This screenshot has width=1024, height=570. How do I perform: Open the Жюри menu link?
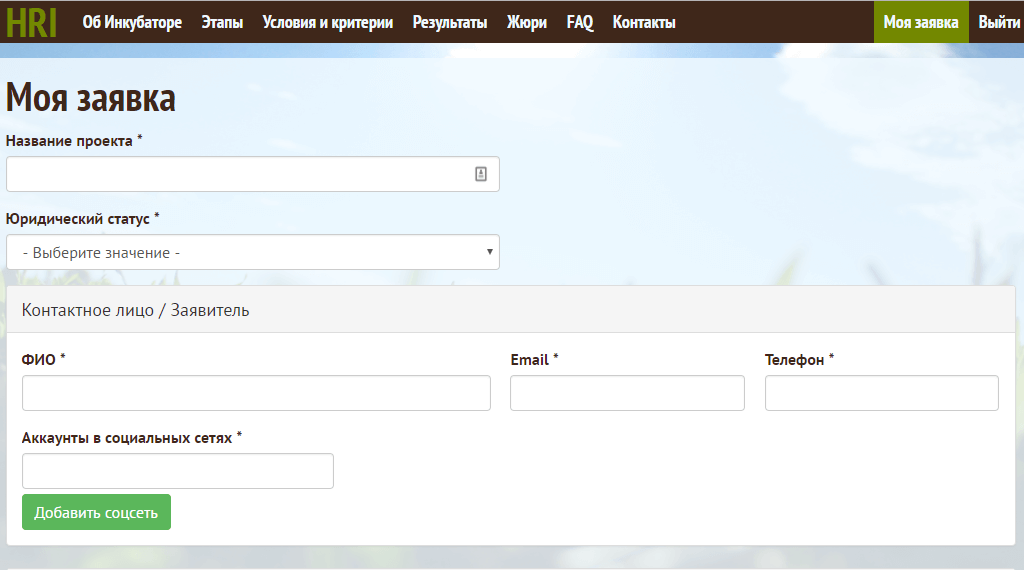[527, 22]
